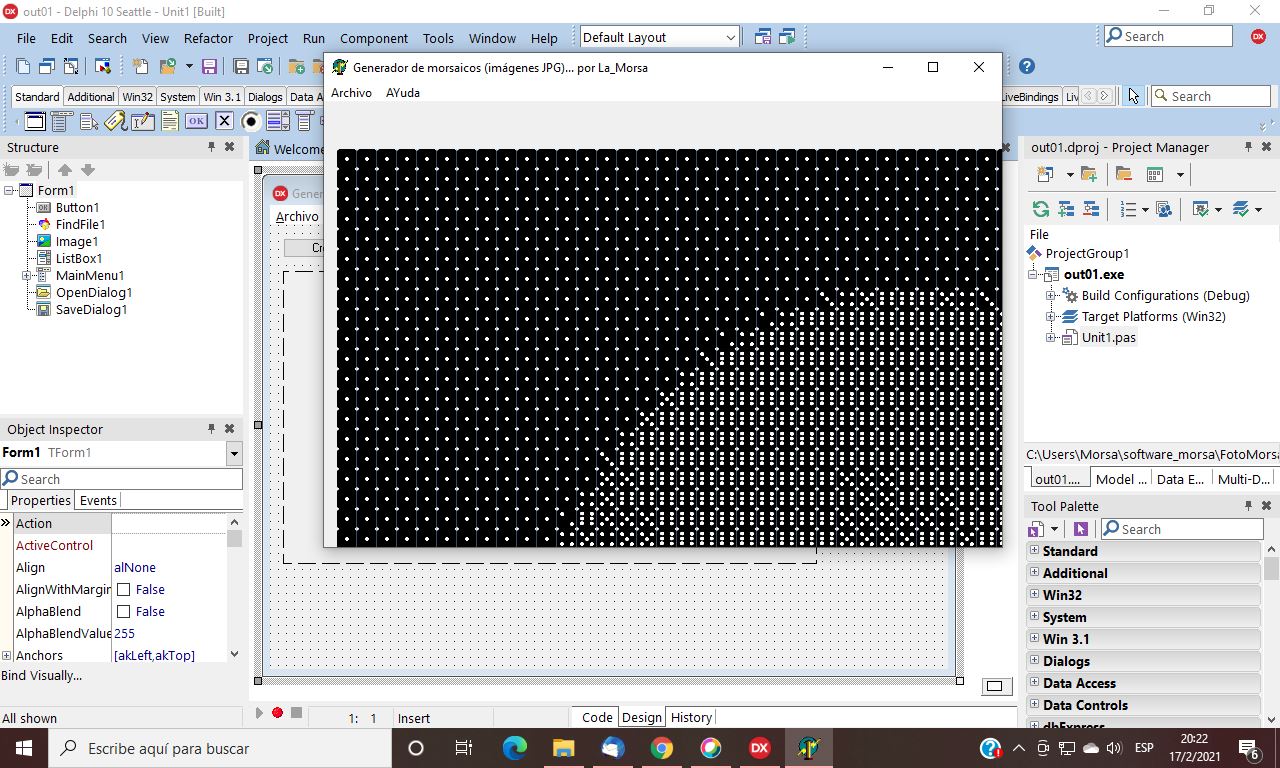This screenshot has width=1280, height=768.
Task: Select the TButton OK component icon
Action: point(196,121)
